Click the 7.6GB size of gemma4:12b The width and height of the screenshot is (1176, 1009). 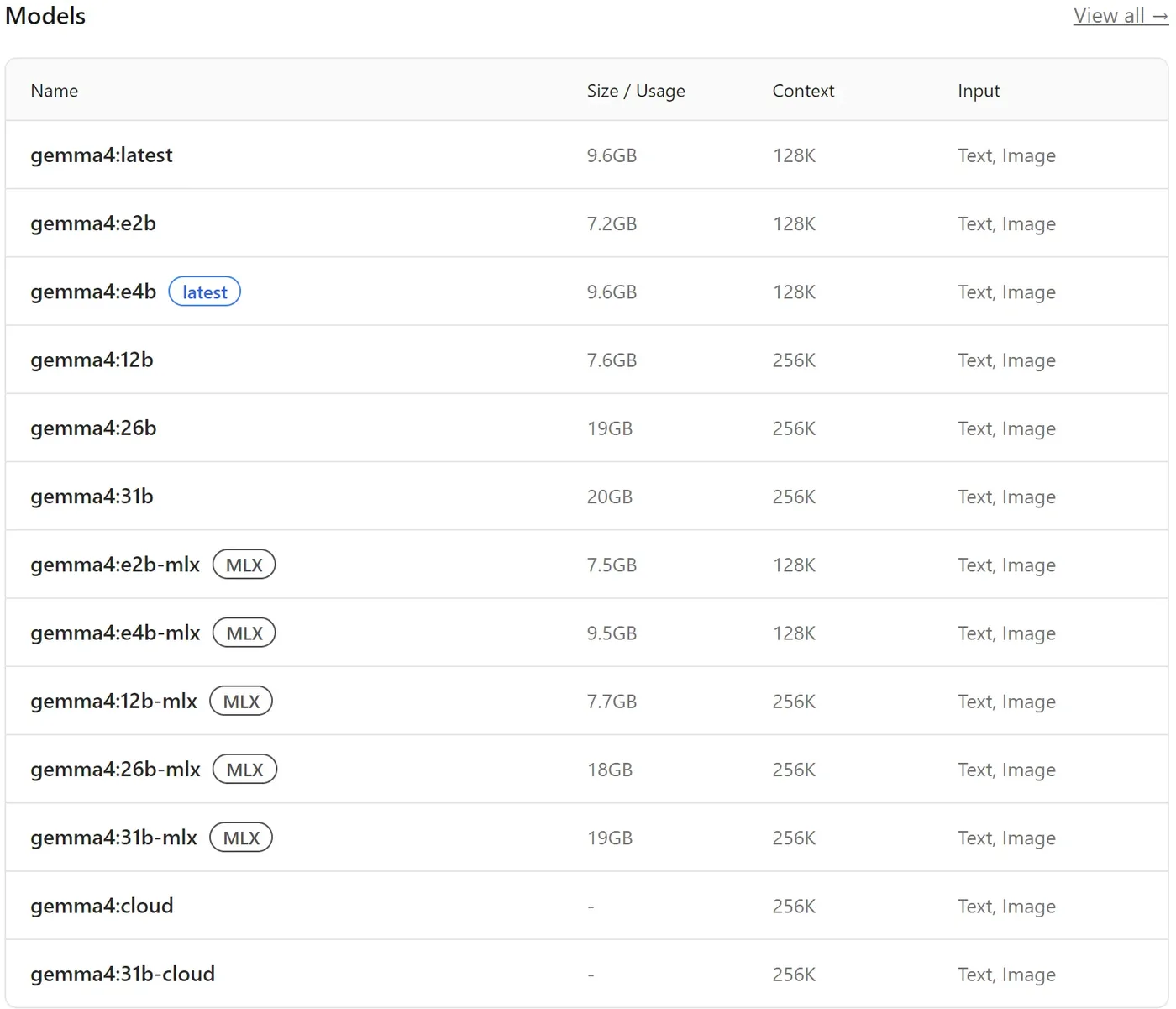(x=612, y=360)
